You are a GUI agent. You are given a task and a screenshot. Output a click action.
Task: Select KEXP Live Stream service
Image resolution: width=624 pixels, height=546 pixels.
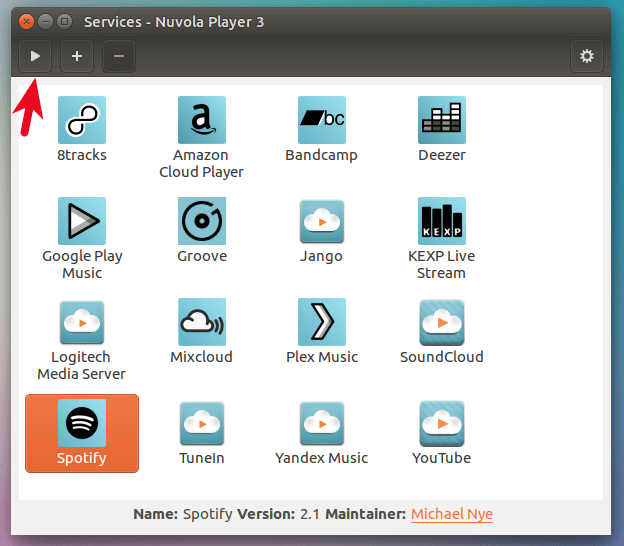click(441, 222)
